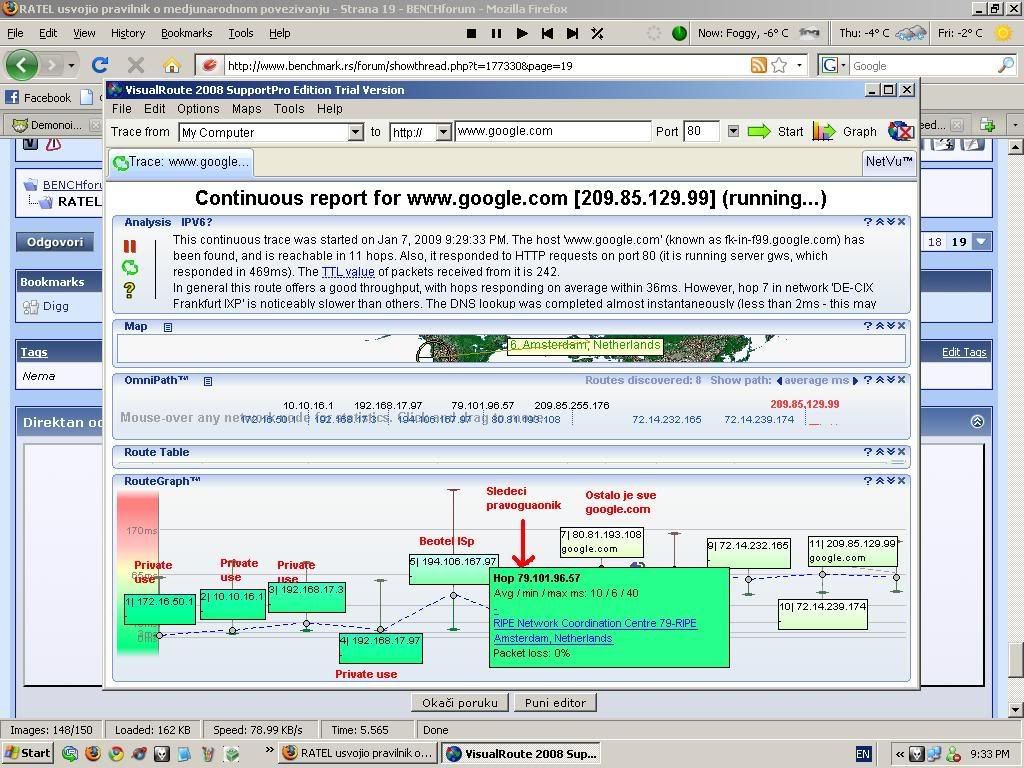Click the Firefox home icon
Viewport: 1024px width, 768px height.
coord(171,65)
